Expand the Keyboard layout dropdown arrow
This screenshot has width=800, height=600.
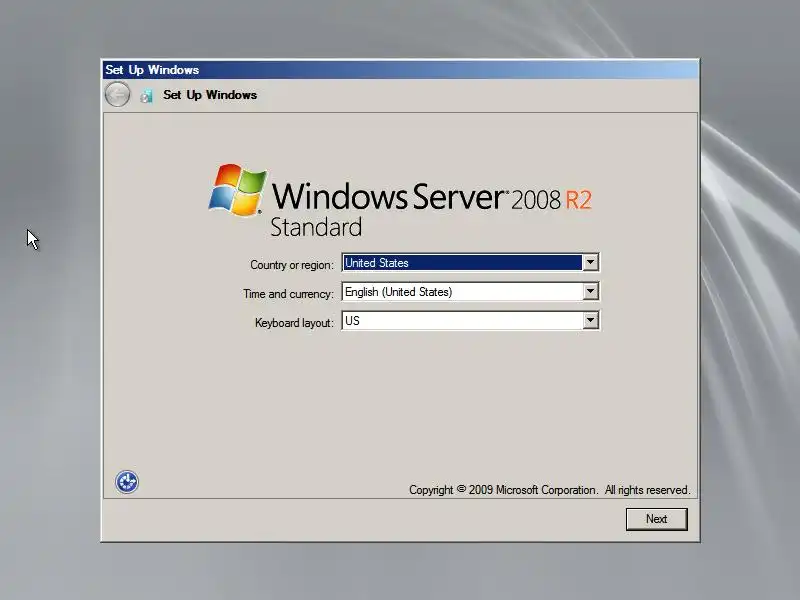click(x=590, y=321)
